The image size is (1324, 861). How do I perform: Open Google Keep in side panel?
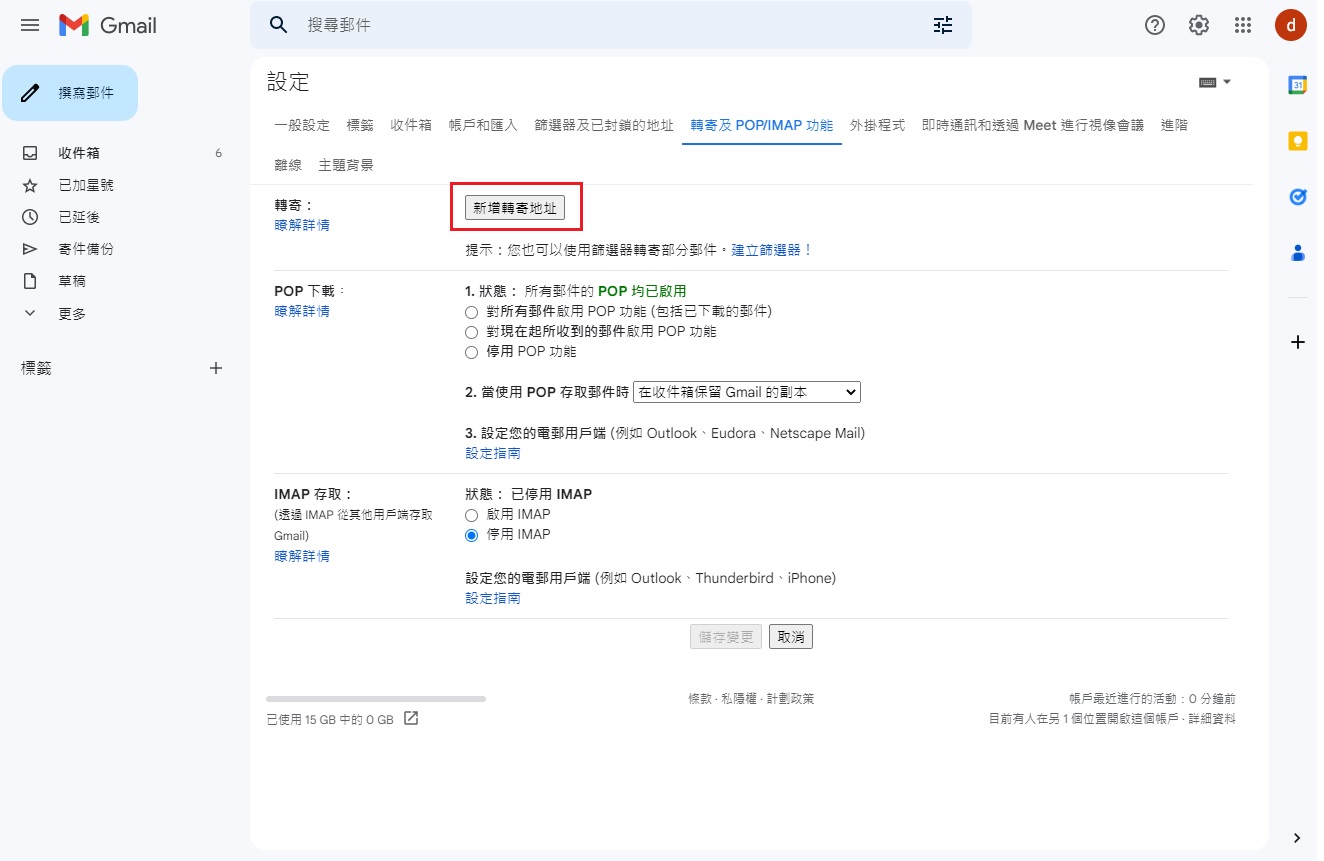(1297, 141)
